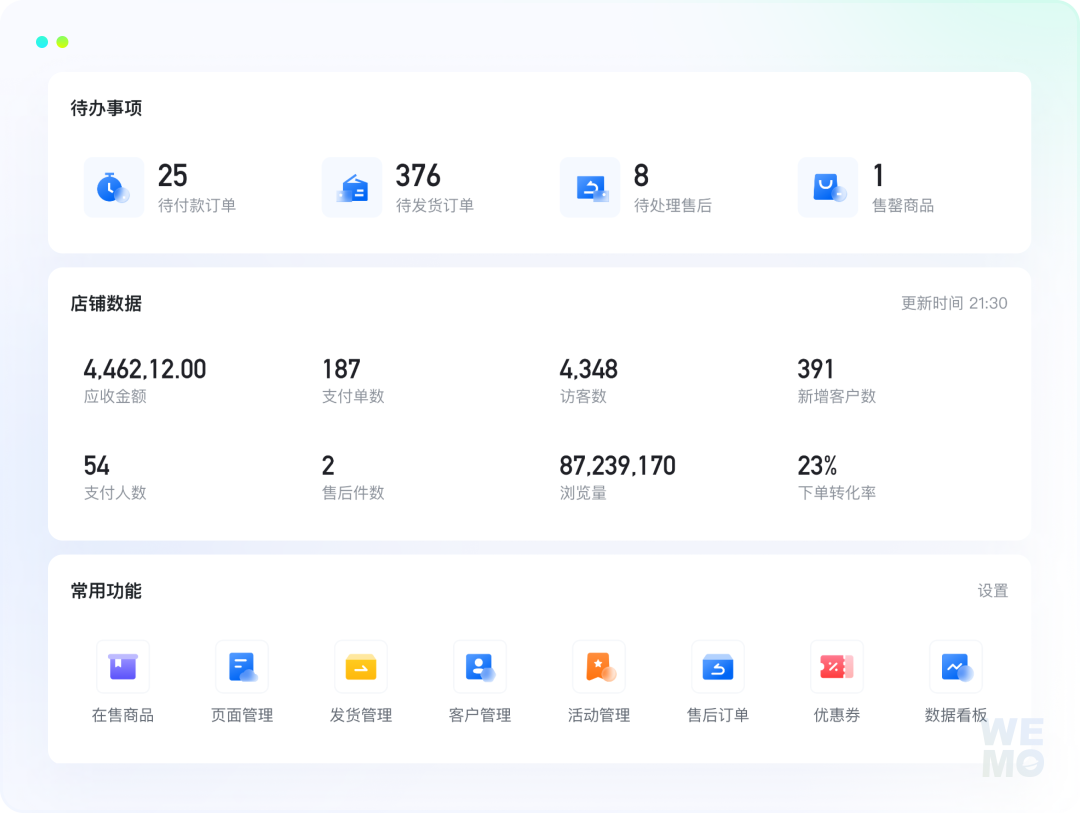Viewport: 1080px width, 813px height.
Task: Open the 在售商品 icon
Action: tap(123, 667)
